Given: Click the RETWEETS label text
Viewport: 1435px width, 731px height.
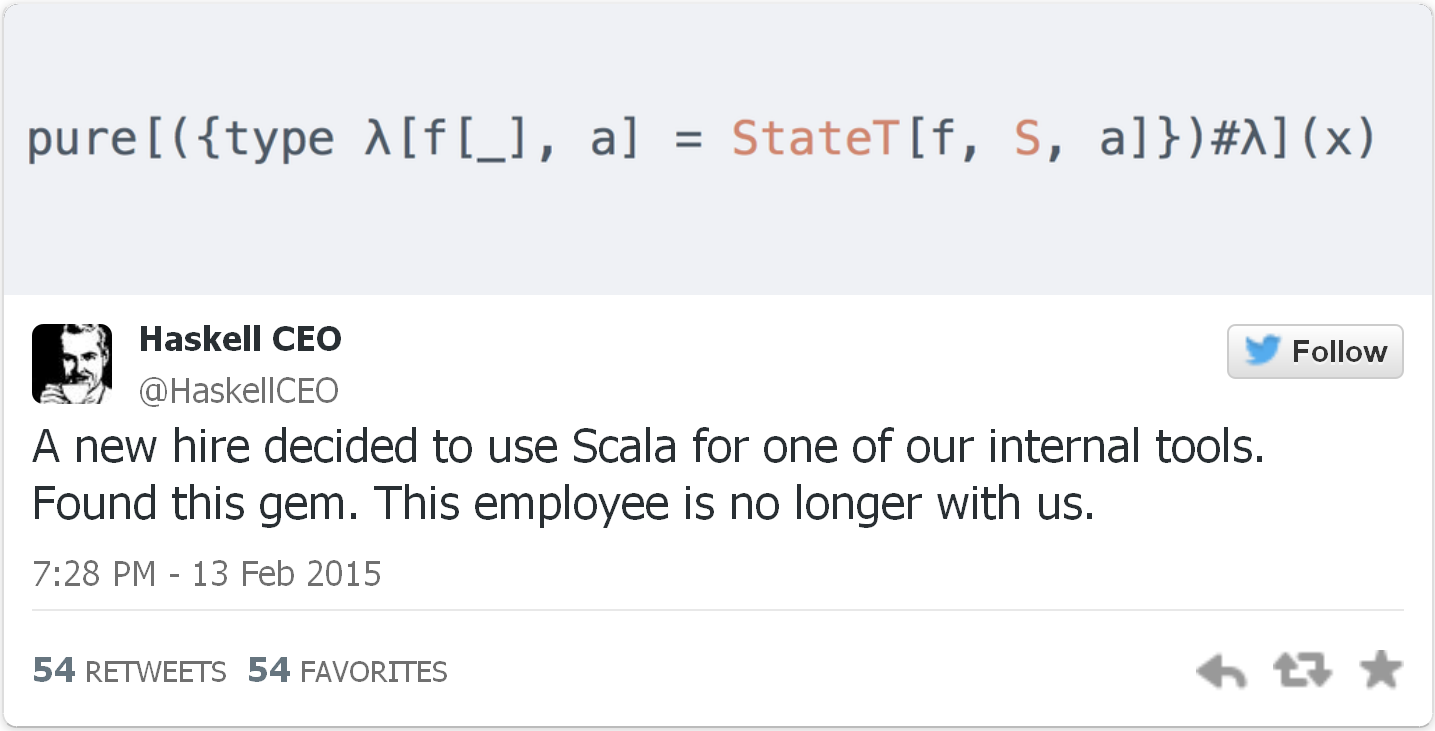Looking at the screenshot, I should [x=156, y=672].
